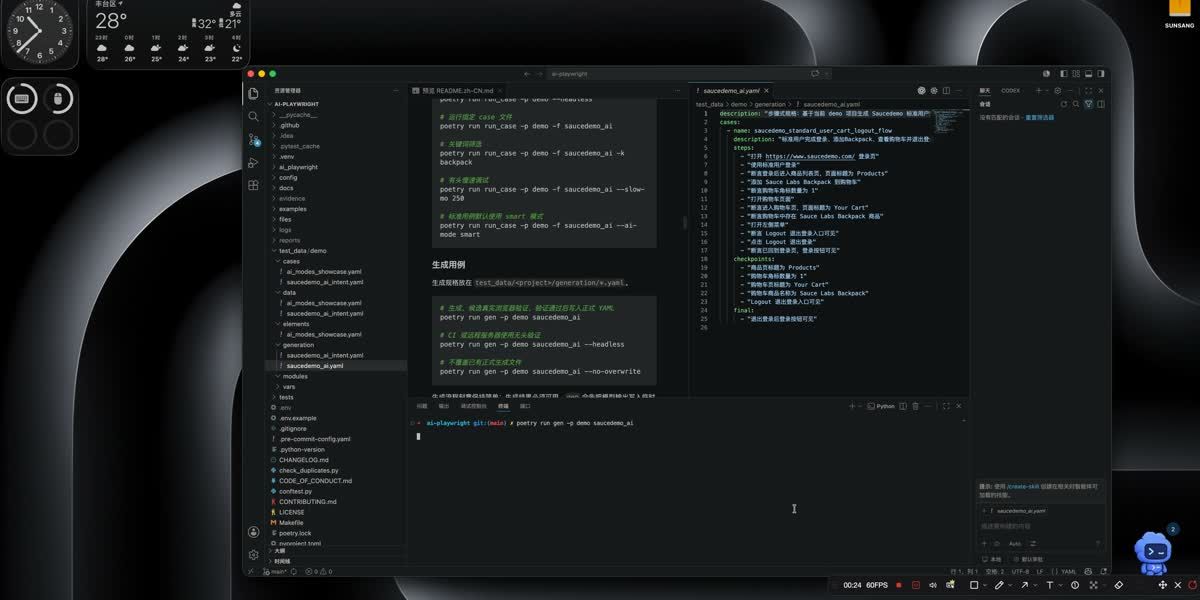Switch to the 端口 panel tab
The height and width of the screenshot is (600, 1200).
tap(525, 406)
